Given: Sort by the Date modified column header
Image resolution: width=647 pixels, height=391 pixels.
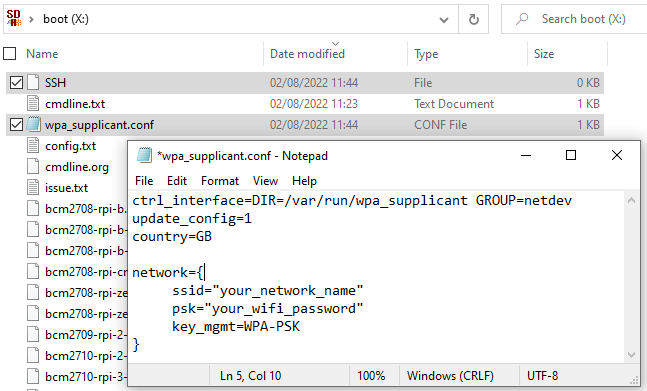Looking at the screenshot, I should 307,54.
